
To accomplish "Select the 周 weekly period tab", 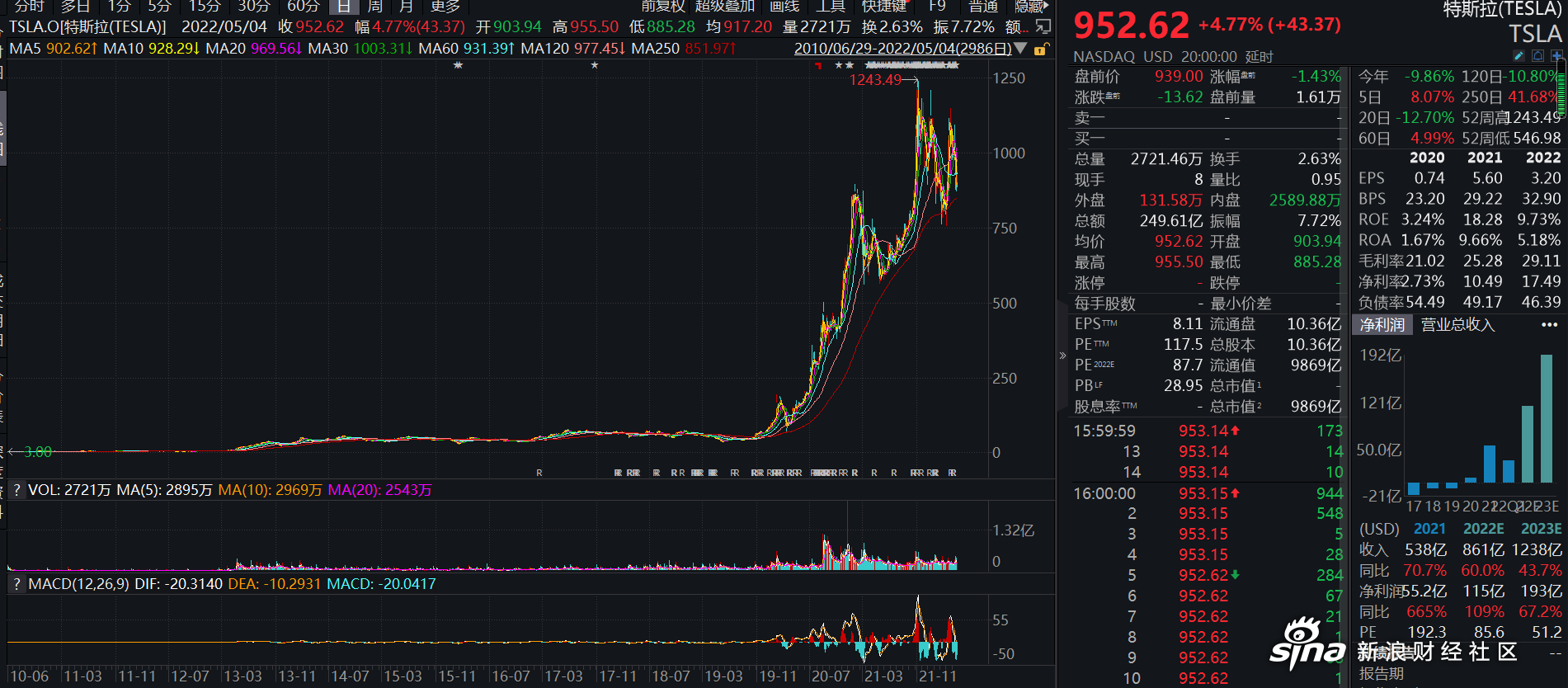I will tap(375, 6).
